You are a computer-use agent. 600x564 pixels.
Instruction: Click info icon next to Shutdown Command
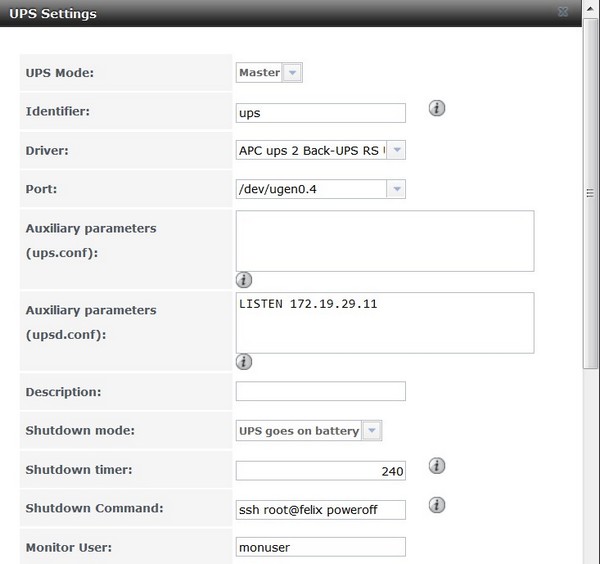click(437, 506)
